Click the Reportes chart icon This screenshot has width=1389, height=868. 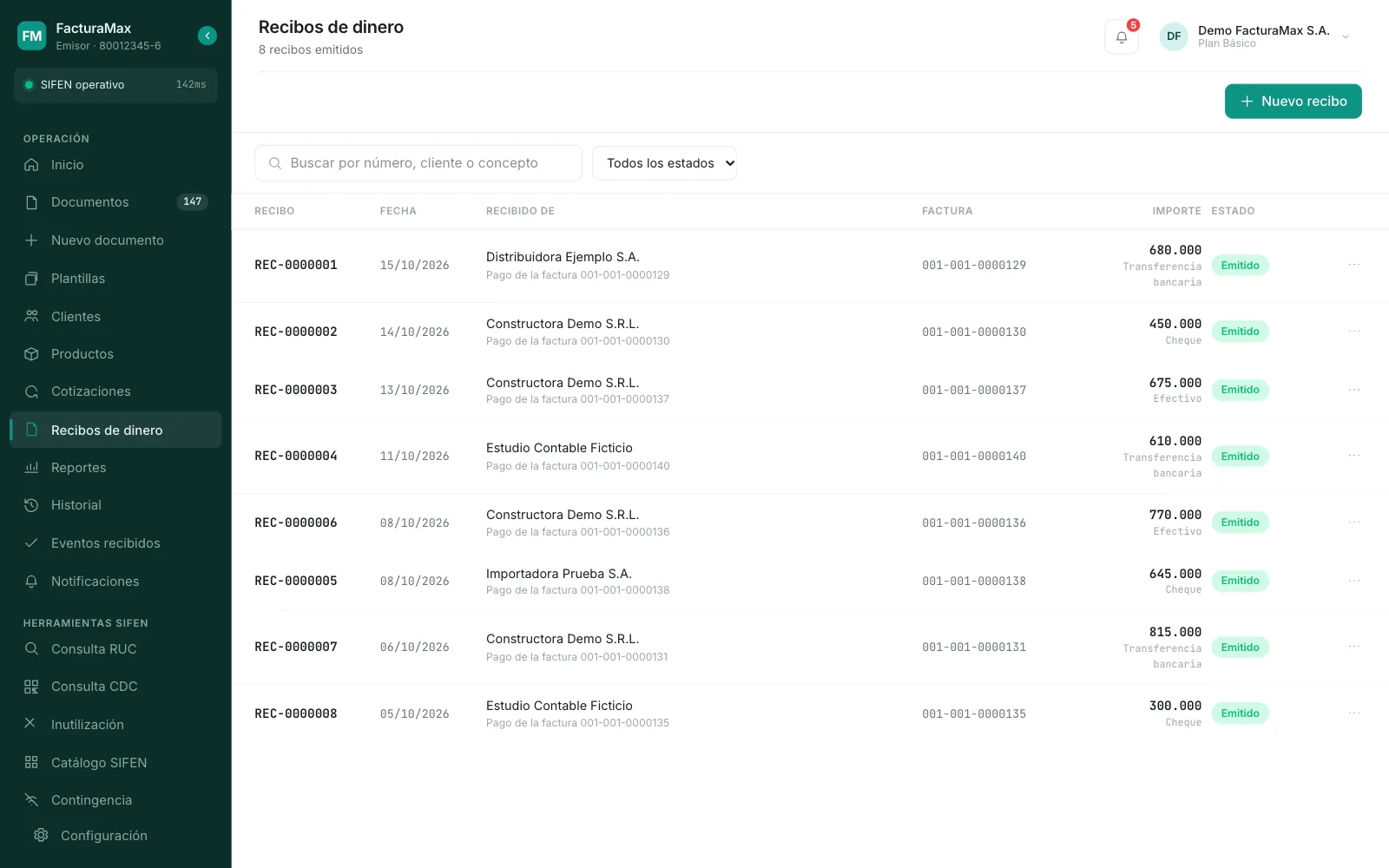(x=31, y=468)
